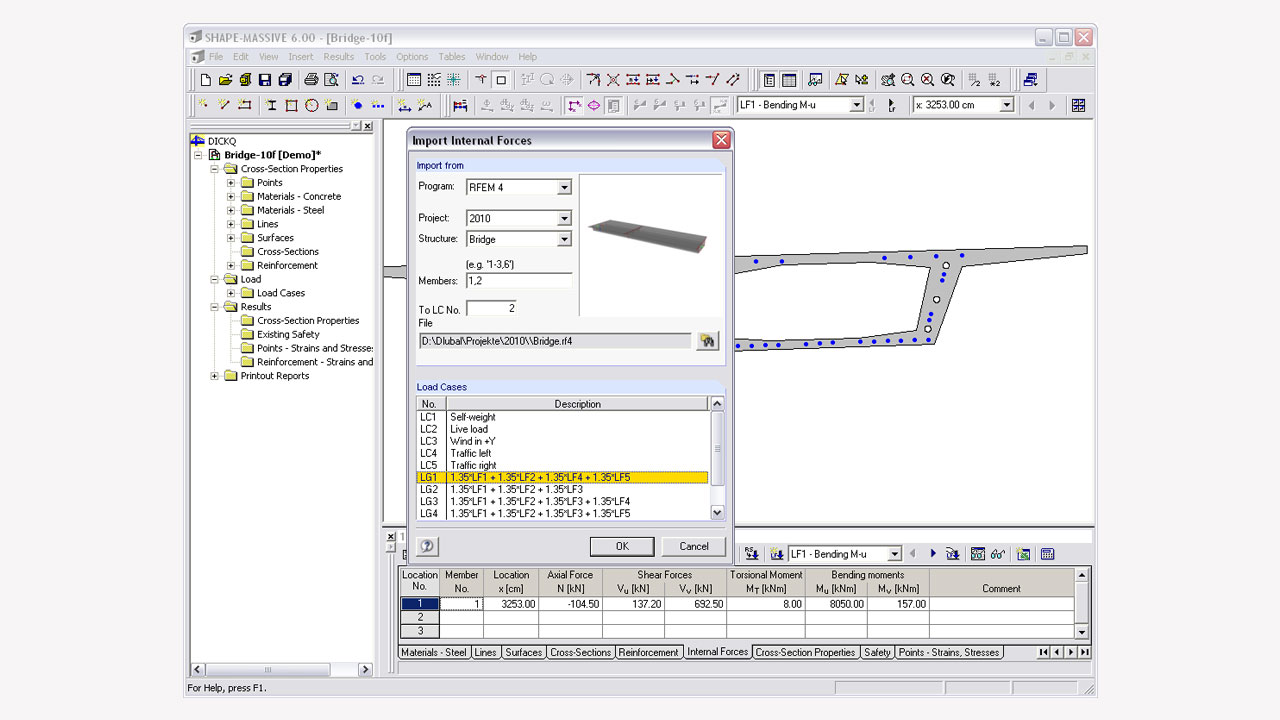Click the zoom window magnifier icon
This screenshot has height=720, width=1280.
click(x=907, y=80)
